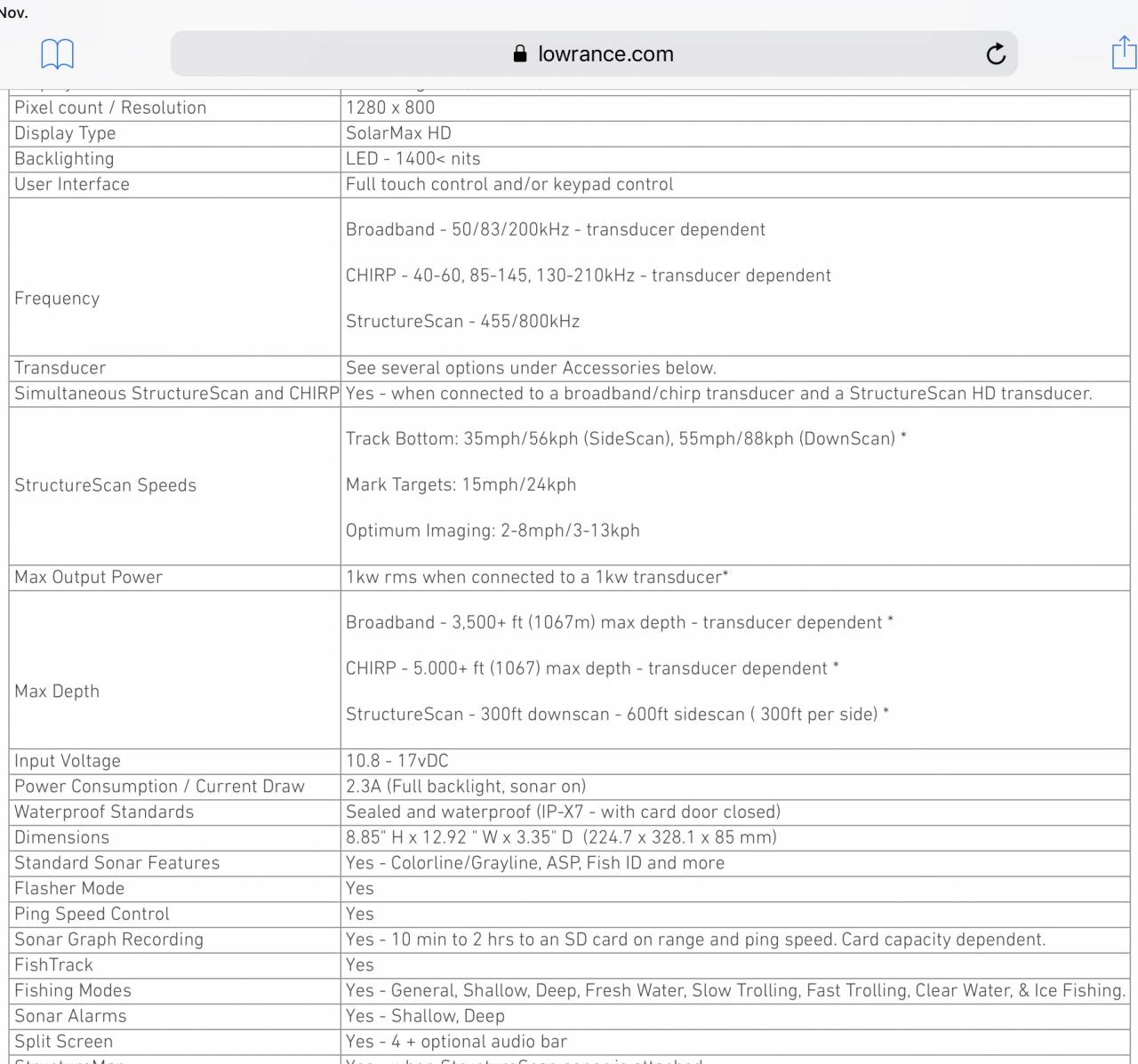Click the 'SolarMax HD' display type value
Screen dimensions: 1138x1064
[398, 133]
